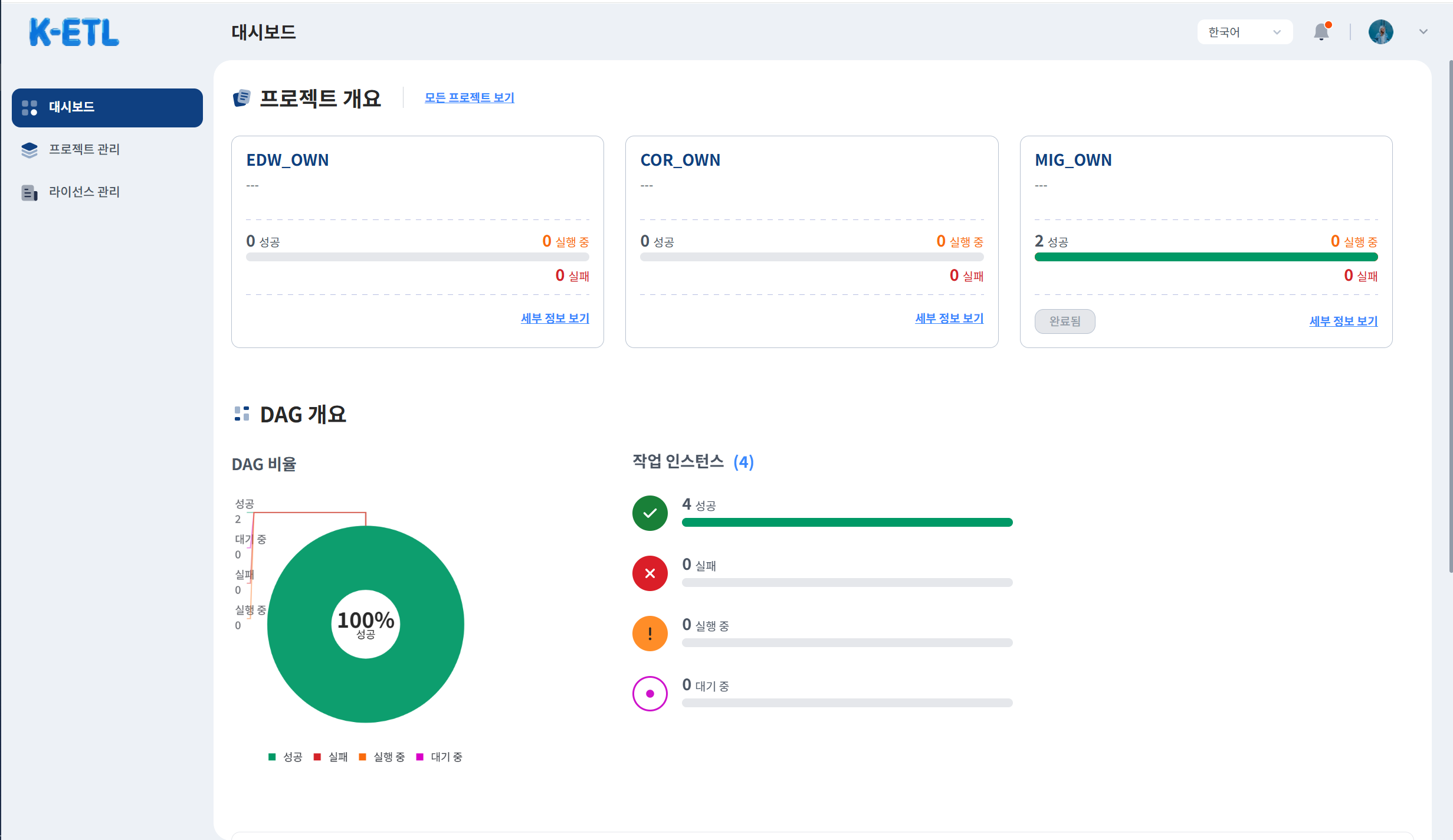Click the 프로젝트 관리 layers icon
The height and width of the screenshot is (840, 1453).
[29, 150]
